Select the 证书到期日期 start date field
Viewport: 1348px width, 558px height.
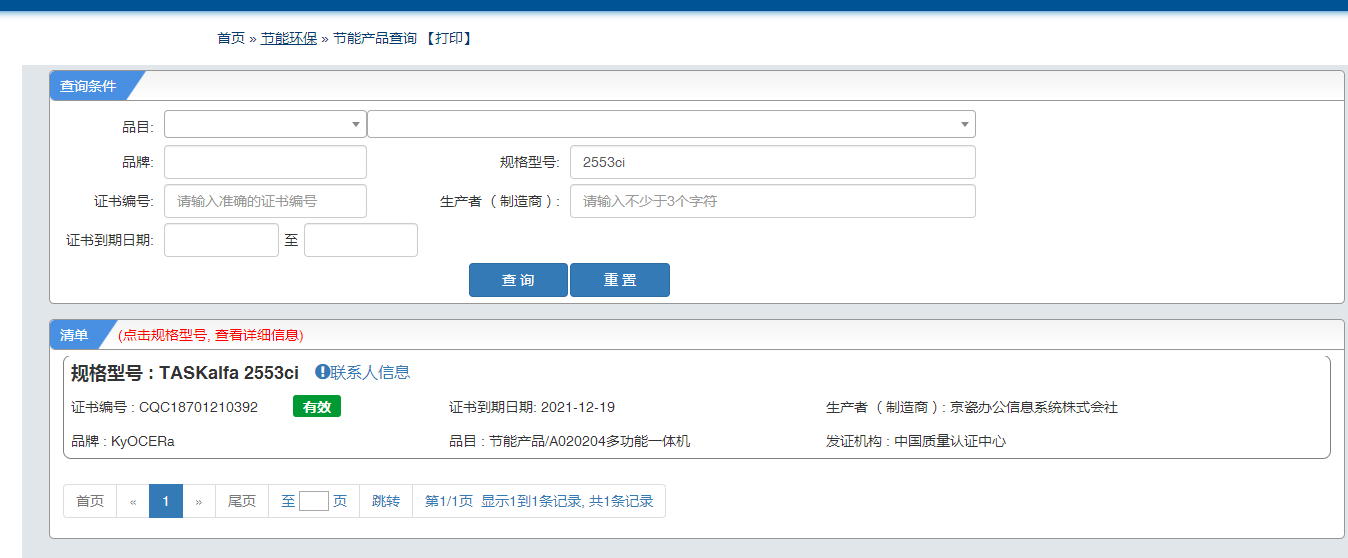(x=221, y=240)
